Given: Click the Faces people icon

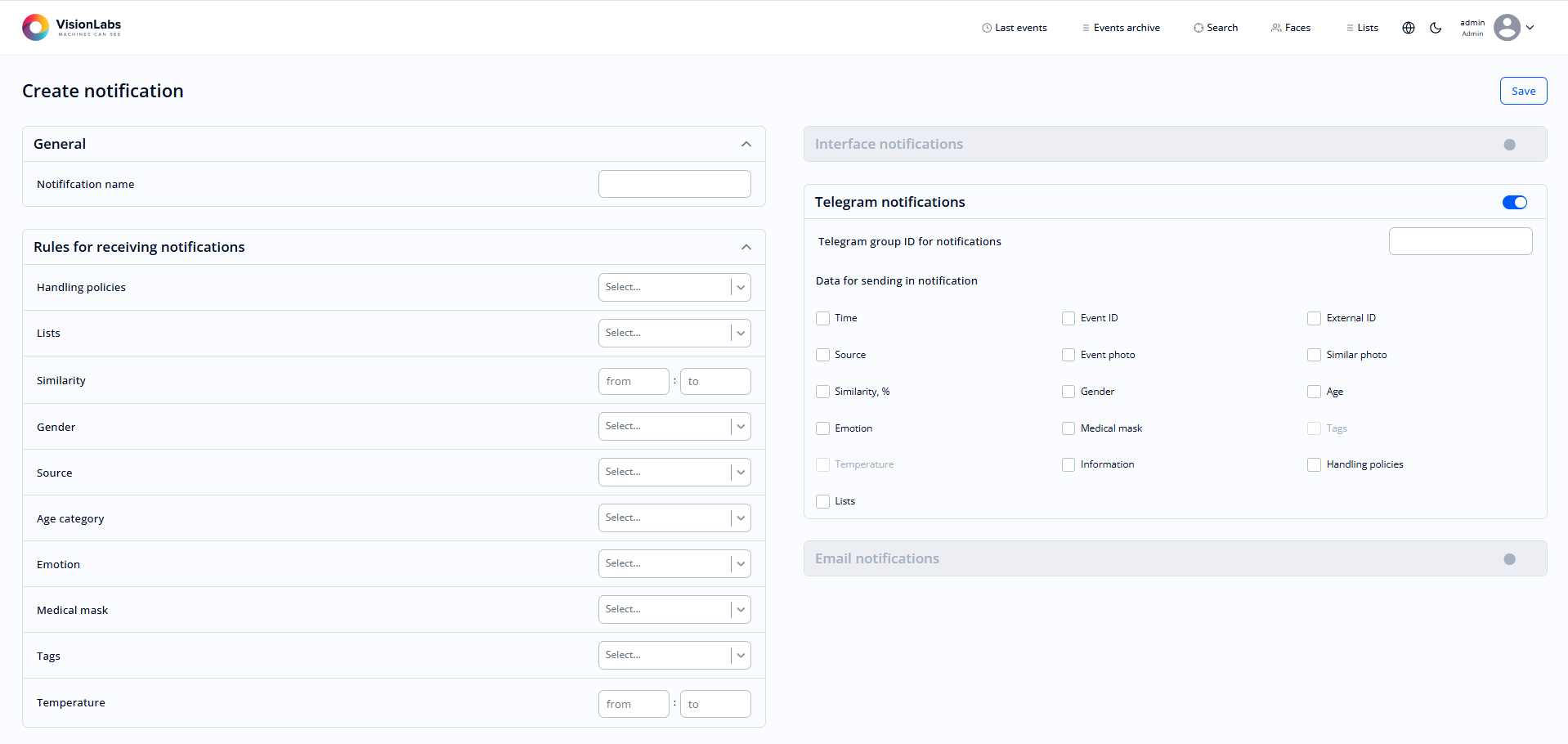Looking at the screenshot, I should point(1275,27).
